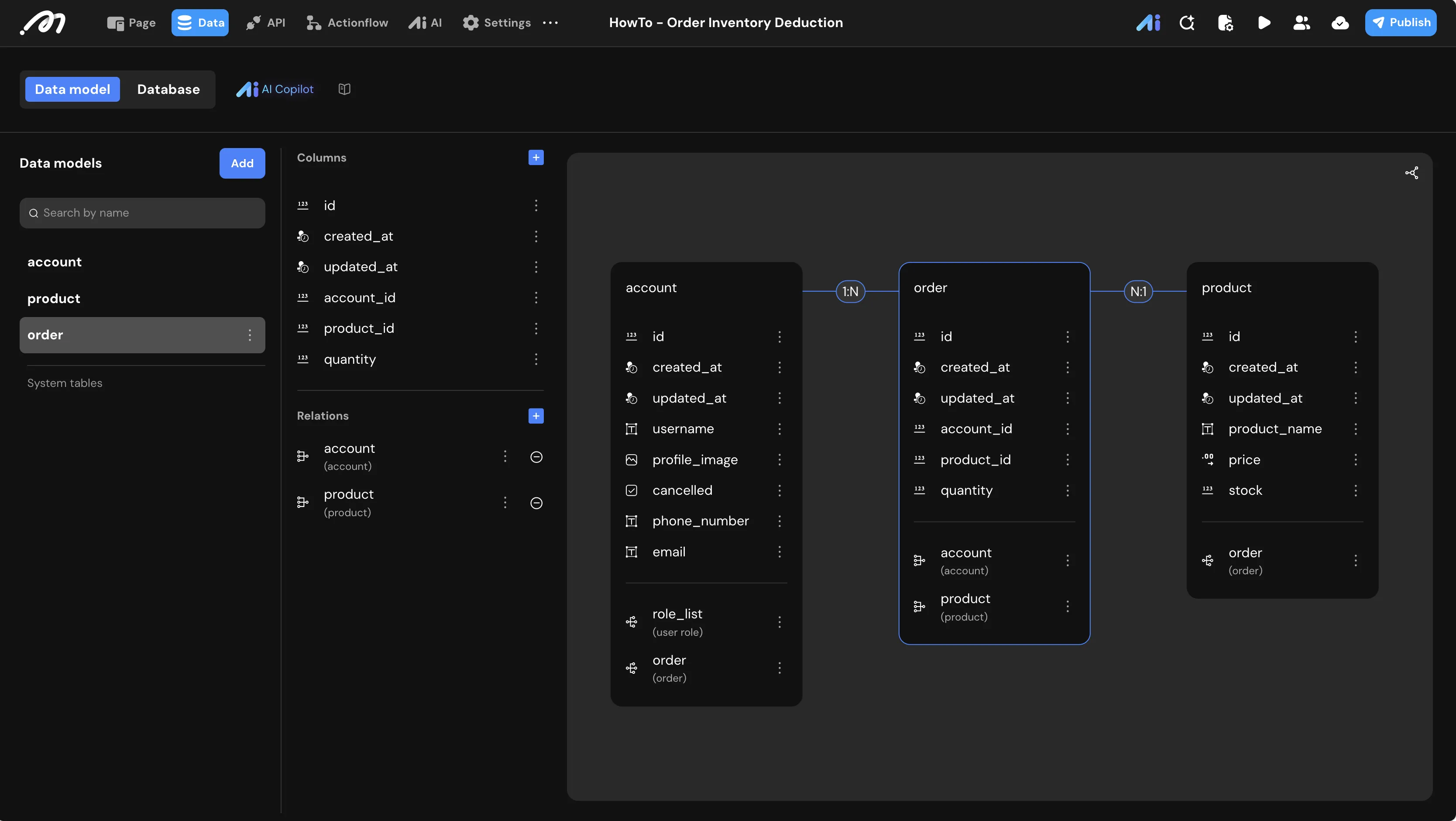This screenshot has width=1456, height=821.
Task: Select the account data model
Action: click(x=142, y=262)
